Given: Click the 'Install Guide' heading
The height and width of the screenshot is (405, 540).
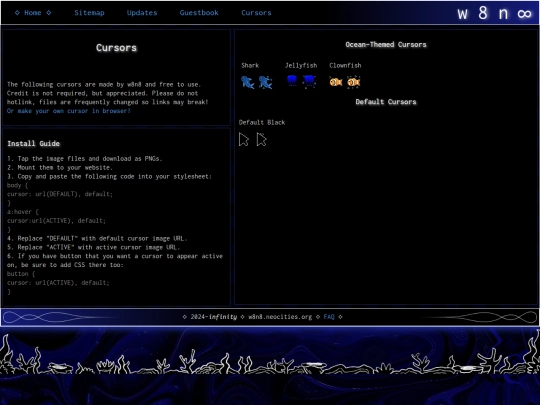Looking at the screenshot, I should click(x=33, y=144).
